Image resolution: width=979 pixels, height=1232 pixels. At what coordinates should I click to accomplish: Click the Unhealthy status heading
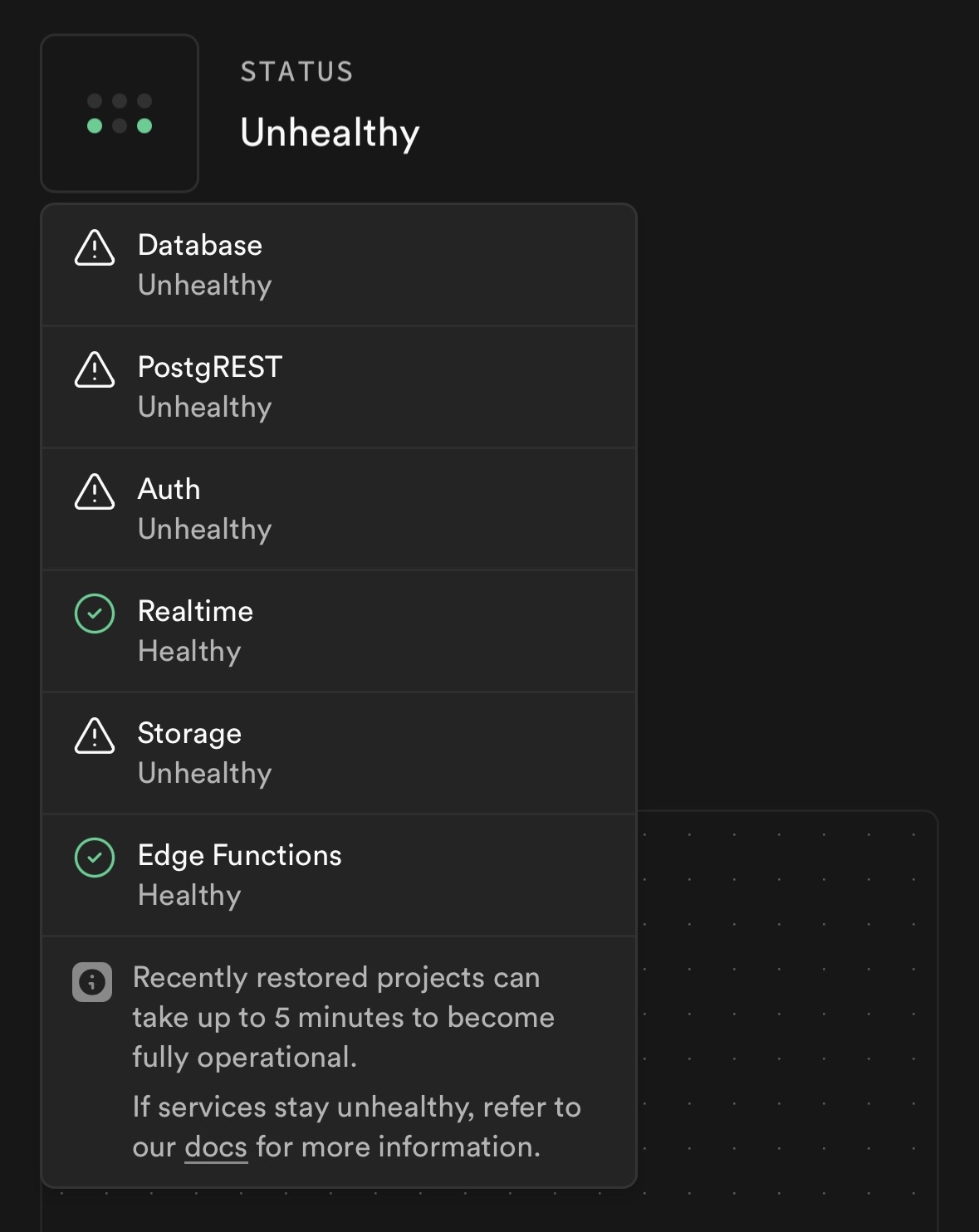330,133
